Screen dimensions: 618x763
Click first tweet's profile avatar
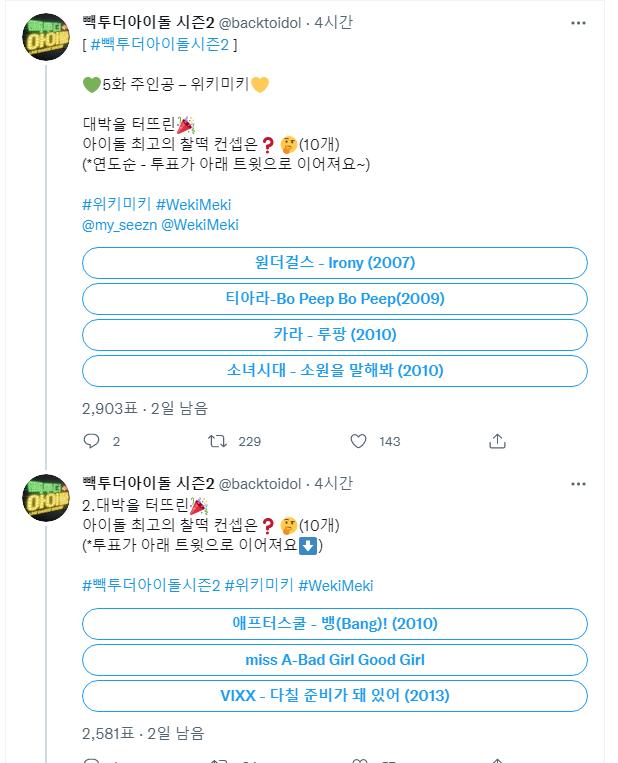coord(46,37)
